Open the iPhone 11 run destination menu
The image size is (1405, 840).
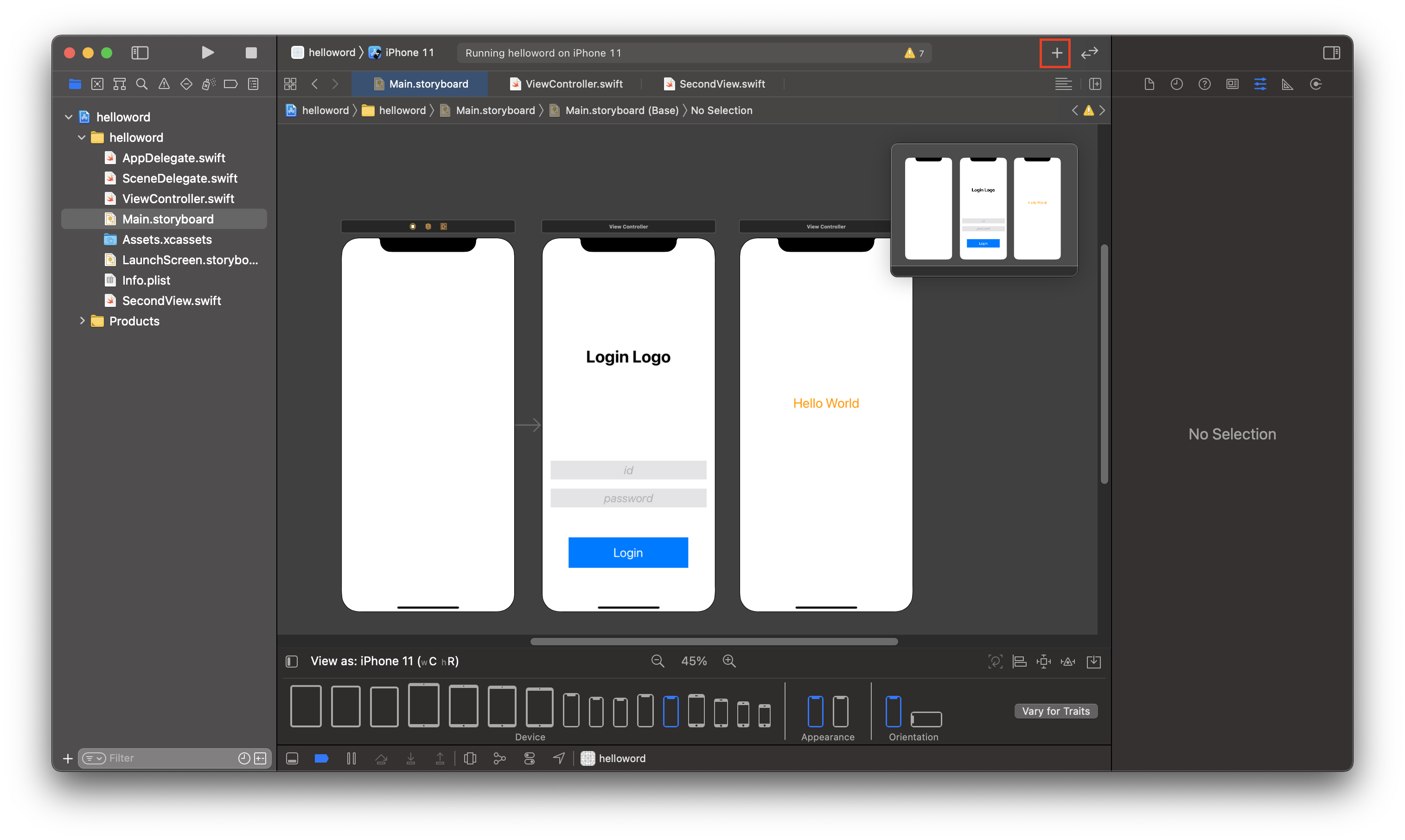tap(409, 53)
